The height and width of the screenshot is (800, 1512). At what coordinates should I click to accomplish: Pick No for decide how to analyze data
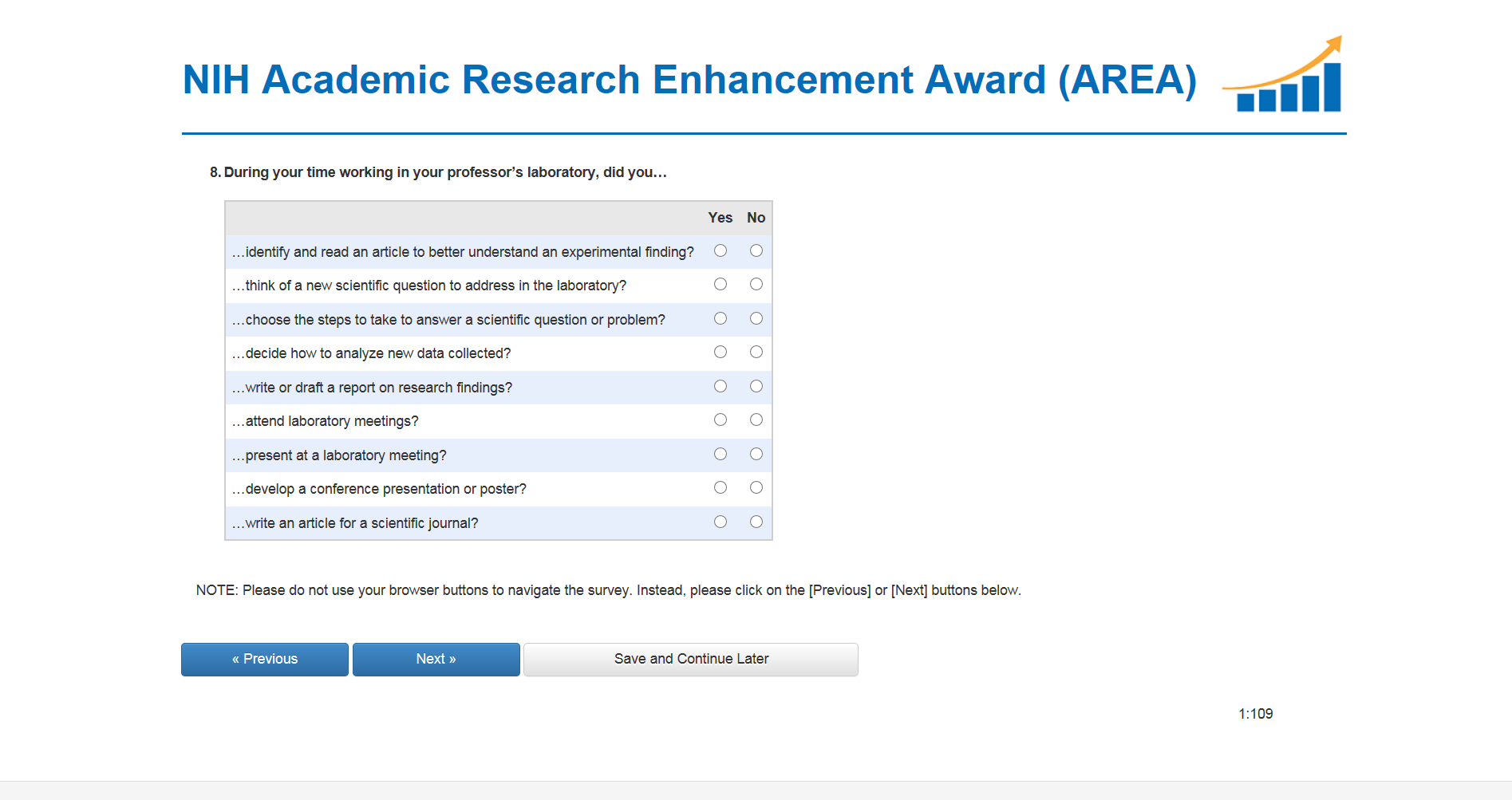click(x=756, y=352)
